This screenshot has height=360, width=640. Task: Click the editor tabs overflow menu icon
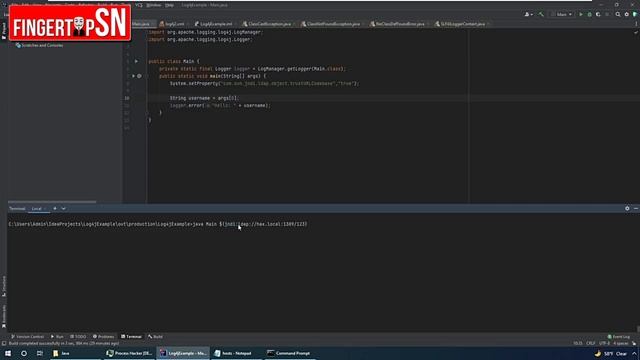coord(636,24)
